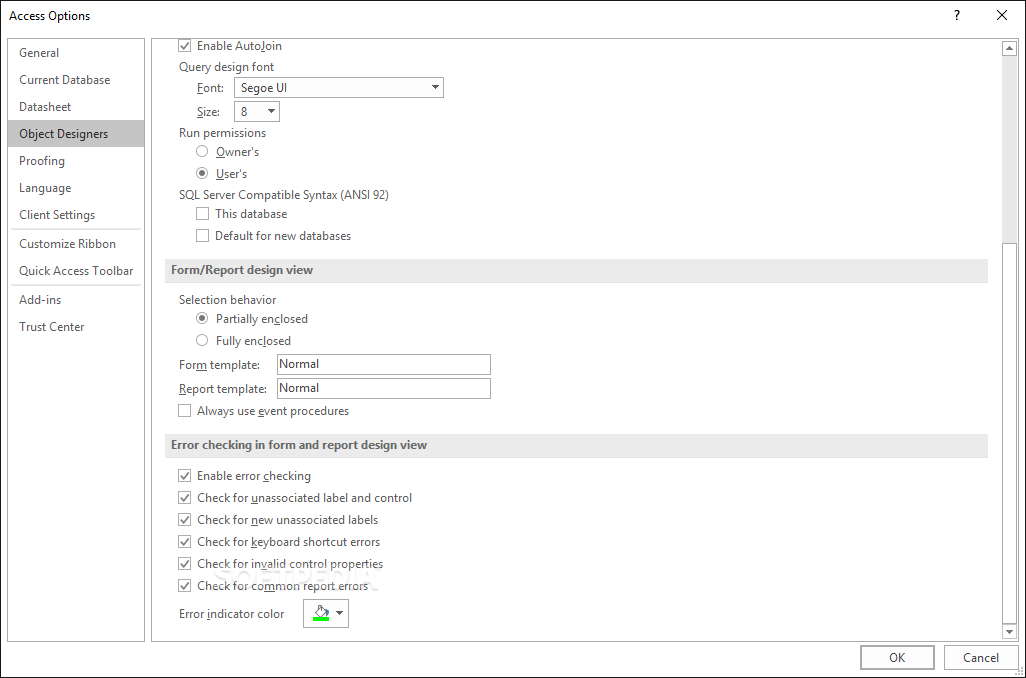The width and height of the screenshot is (1026, 678).
Task: Open the General options category
Action: (x=76, y=53)
